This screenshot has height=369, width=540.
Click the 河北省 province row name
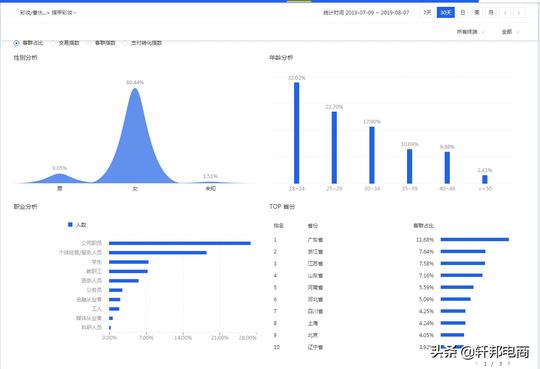[x=315, y=299]
